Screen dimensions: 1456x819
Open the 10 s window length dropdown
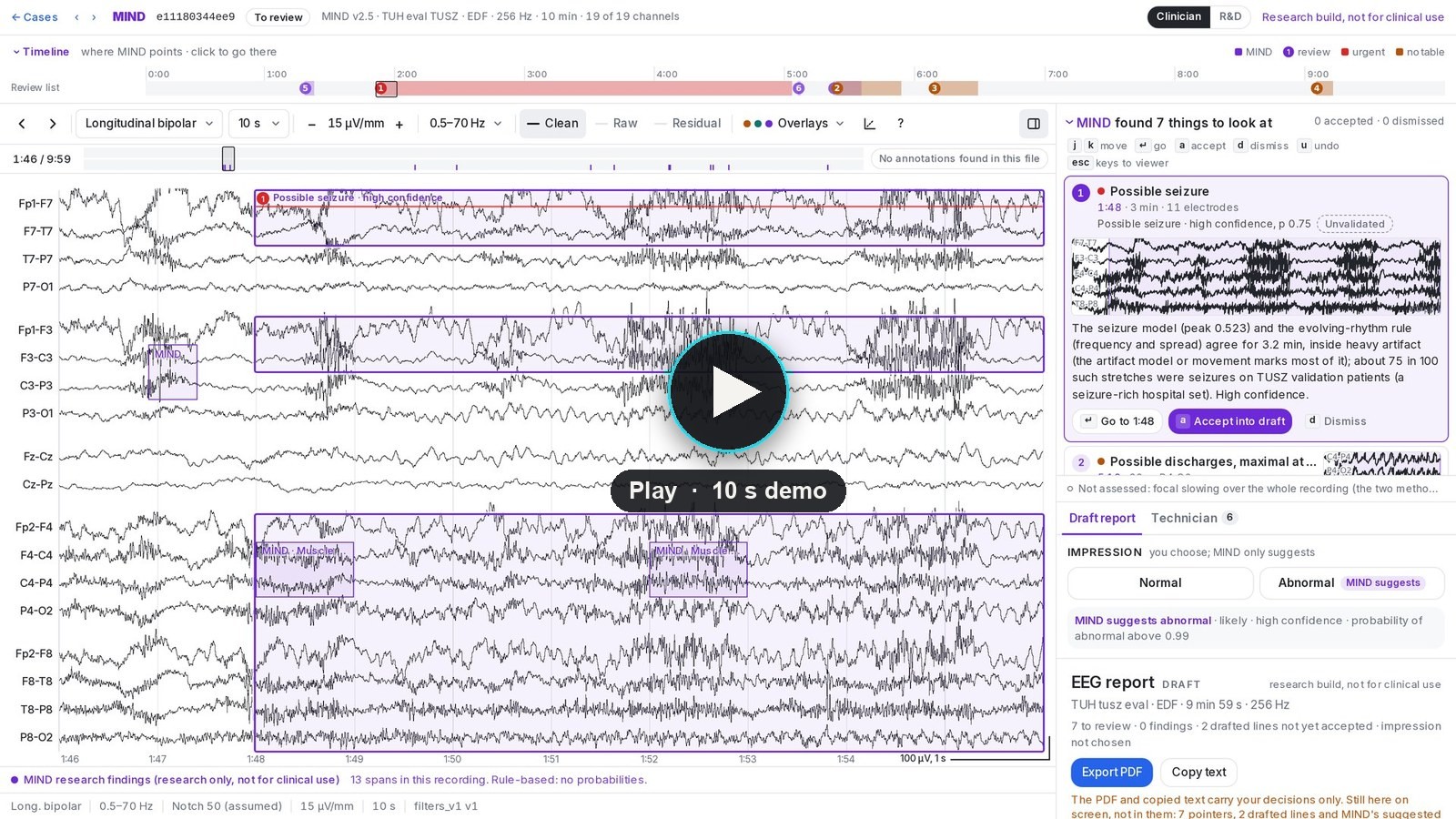pyautogui.click(x=258, y=124)
